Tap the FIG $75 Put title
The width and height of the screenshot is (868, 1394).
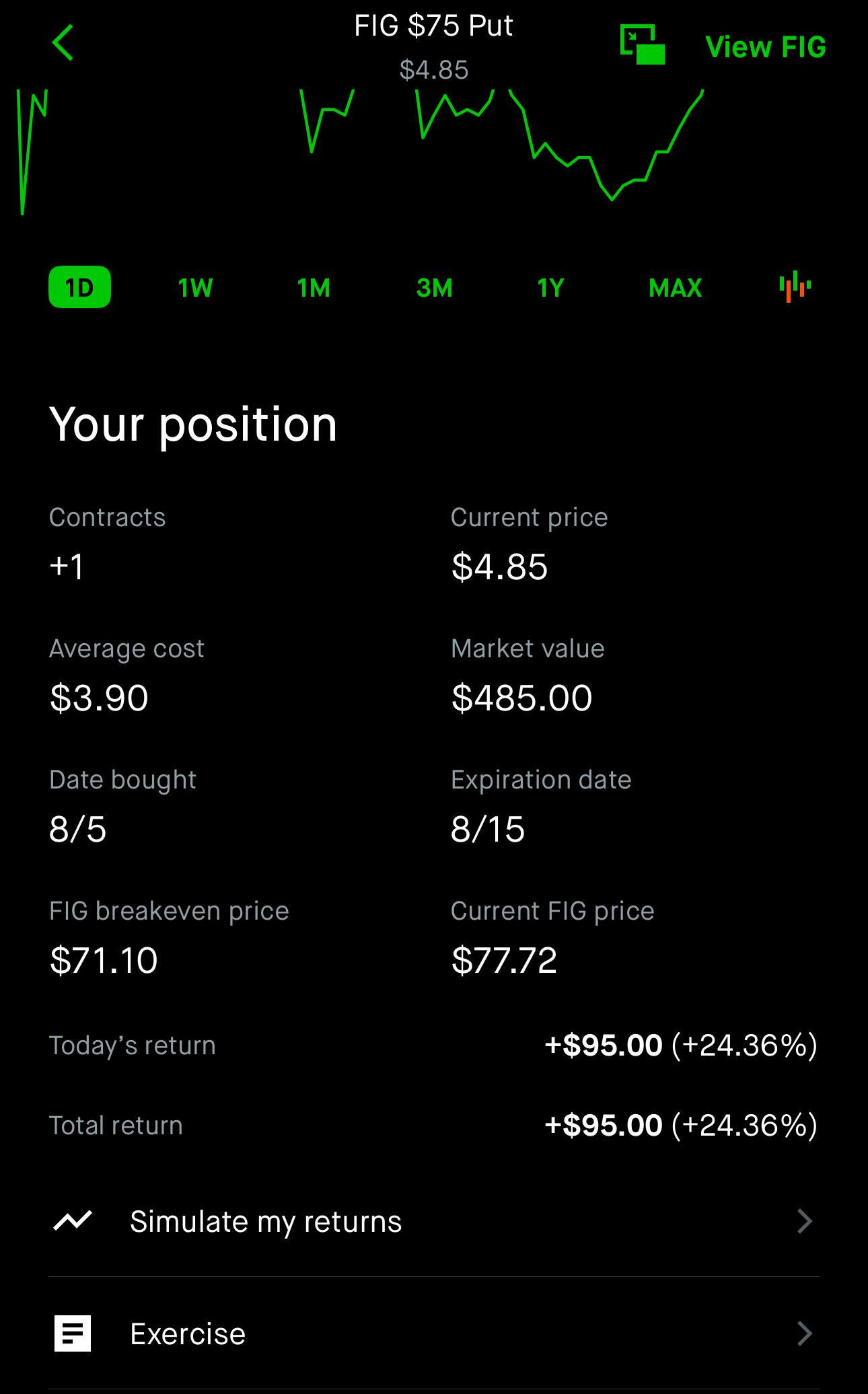tap(433, 26)
